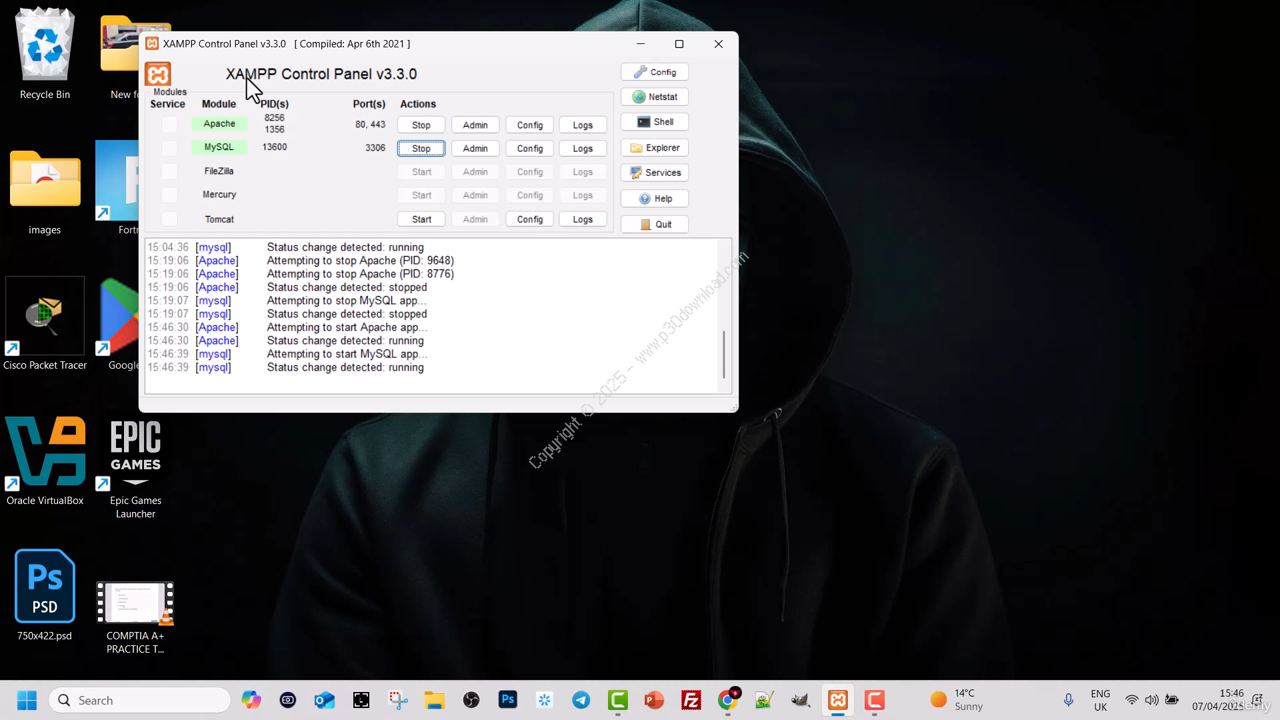
Task: Open the weather widget showing 14°C
Action: tap(957, 700)
